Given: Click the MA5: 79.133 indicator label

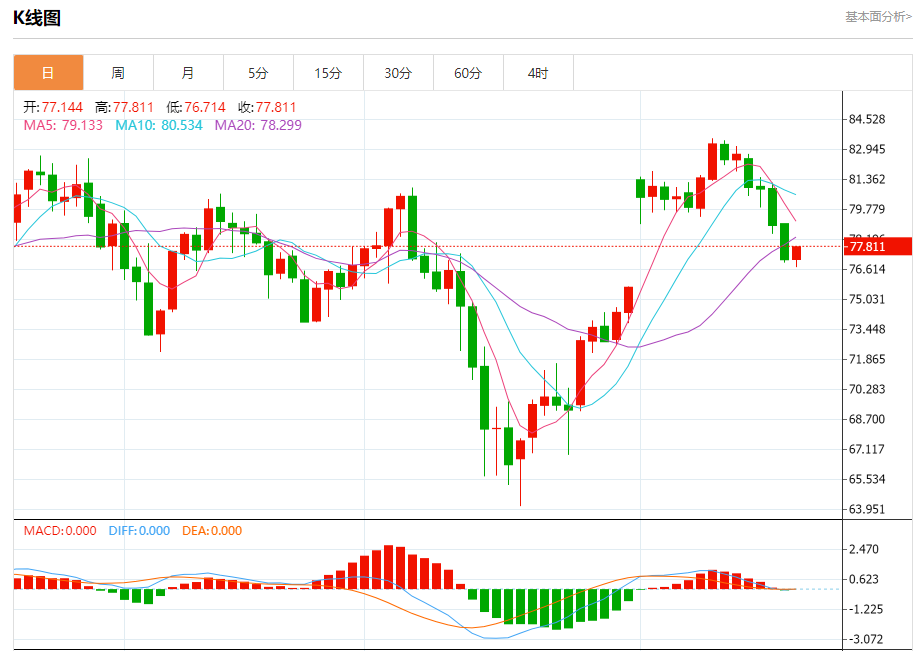Looking at the screenshot, I should click(x=63, y=125).
